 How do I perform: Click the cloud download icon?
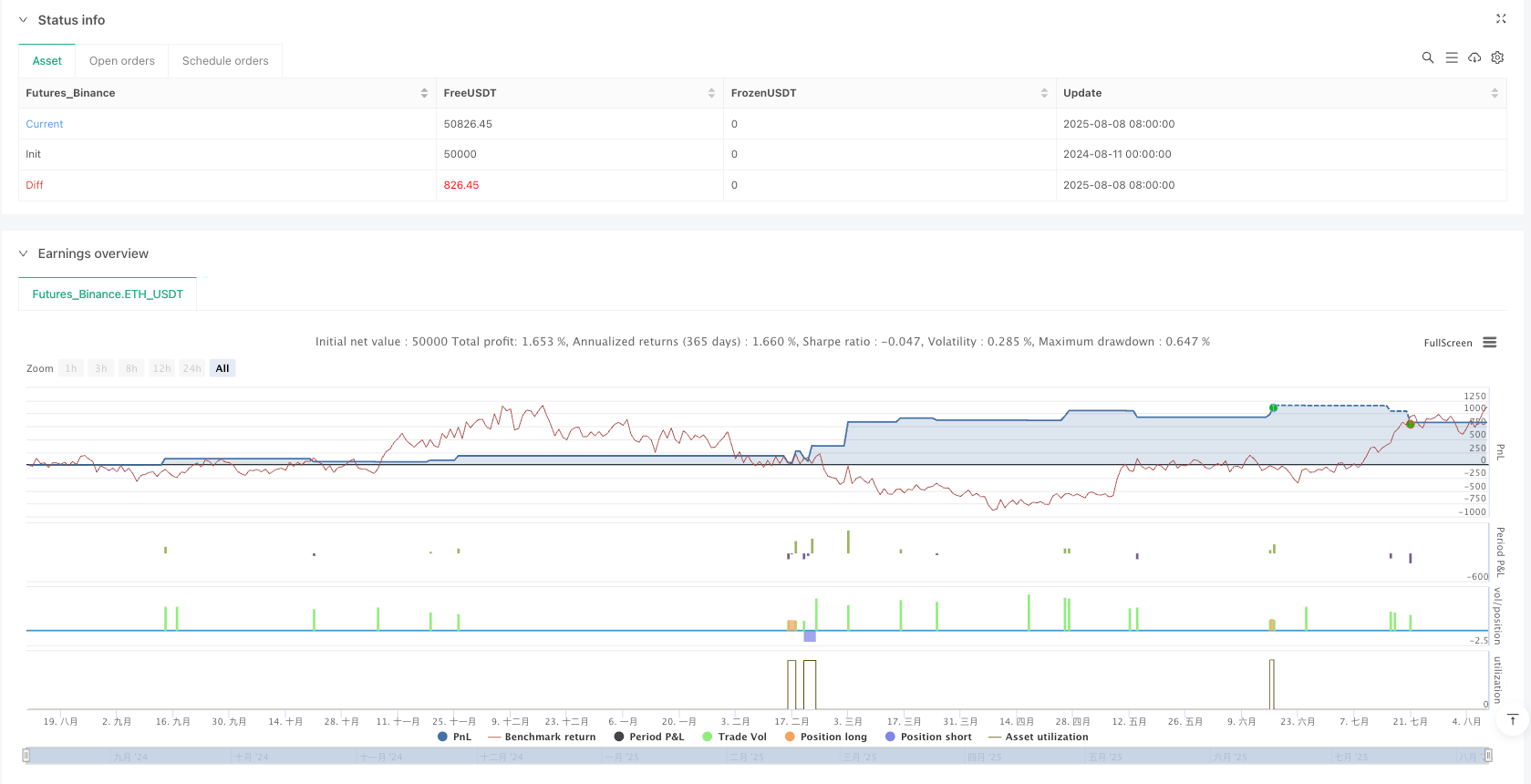(1474, 57)
